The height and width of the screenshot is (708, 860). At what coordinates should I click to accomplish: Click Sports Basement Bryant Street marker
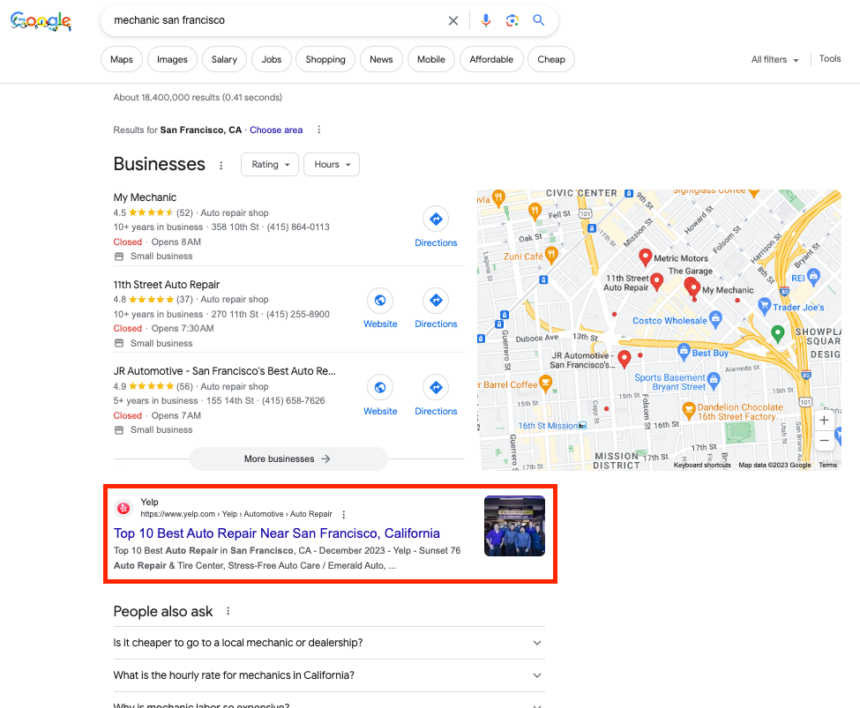click(713, 380)
